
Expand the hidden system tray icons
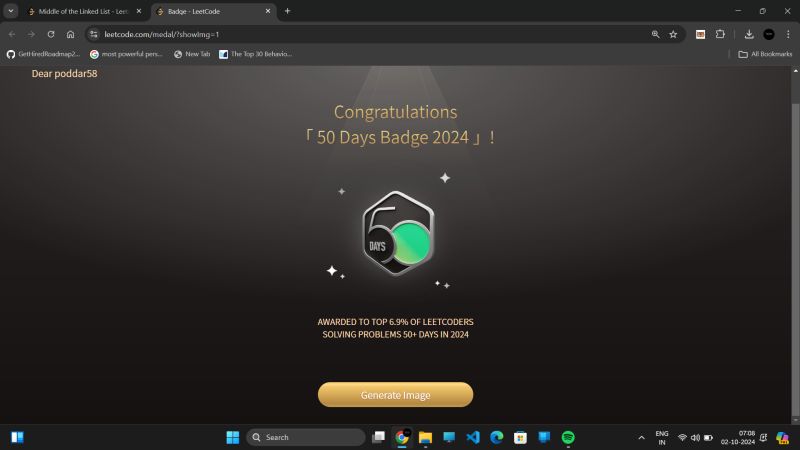pyautogui.click(x=641, y=437)
